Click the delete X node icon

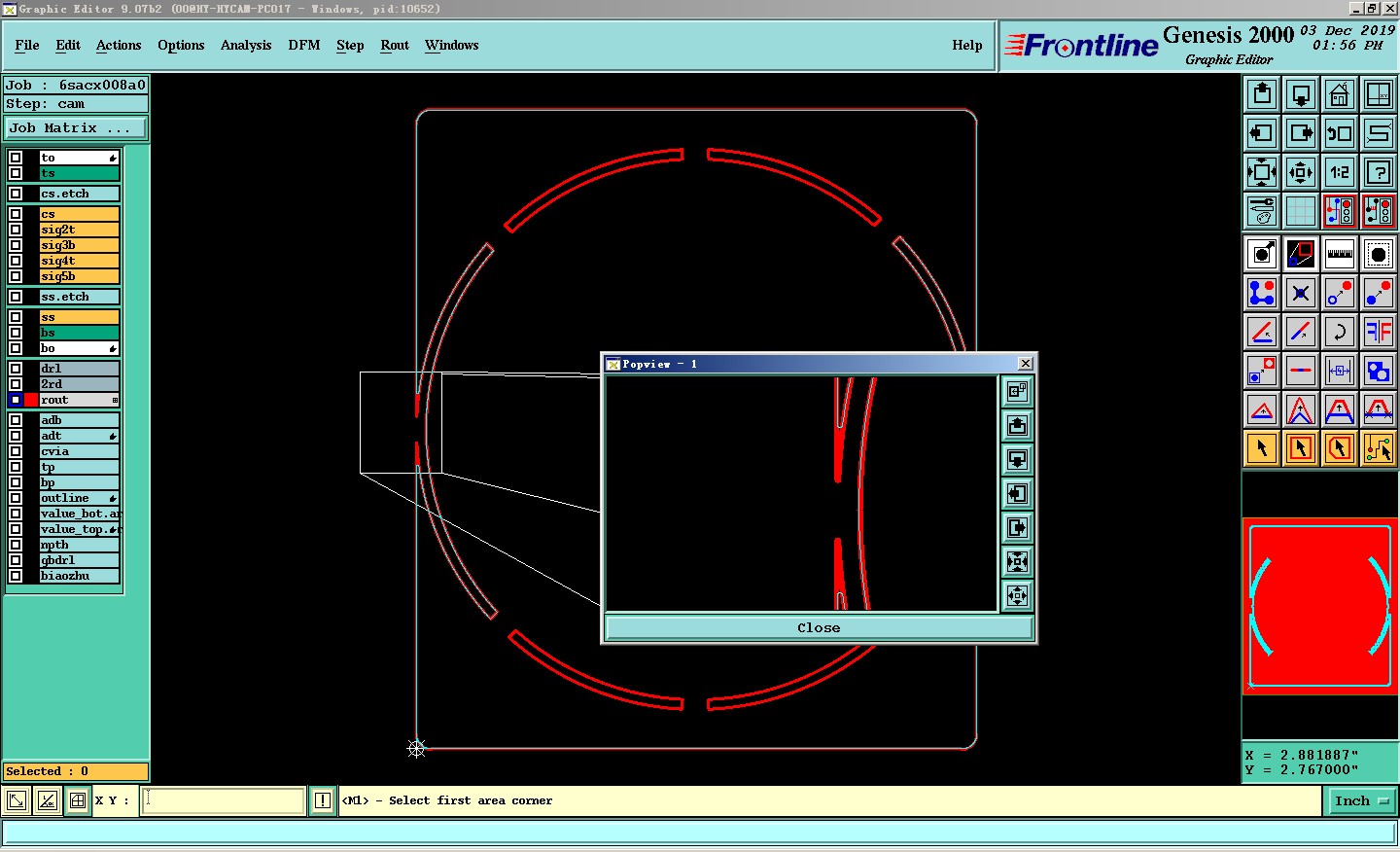(x=1301, y=293)
